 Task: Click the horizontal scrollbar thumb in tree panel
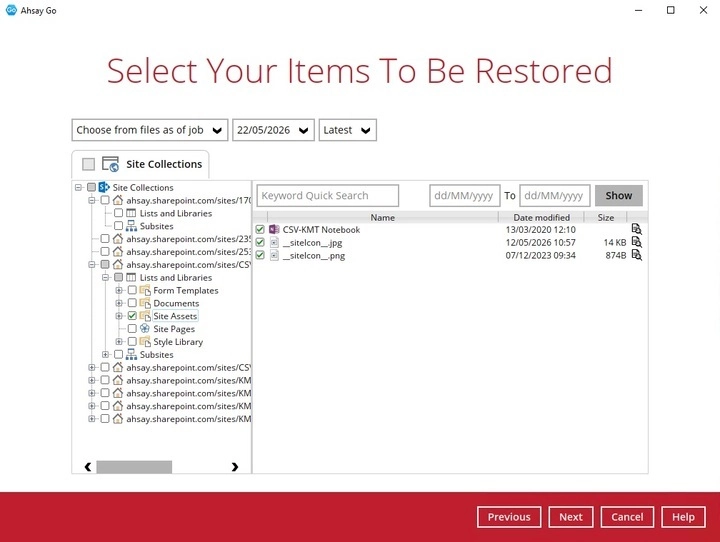(134, 467)
